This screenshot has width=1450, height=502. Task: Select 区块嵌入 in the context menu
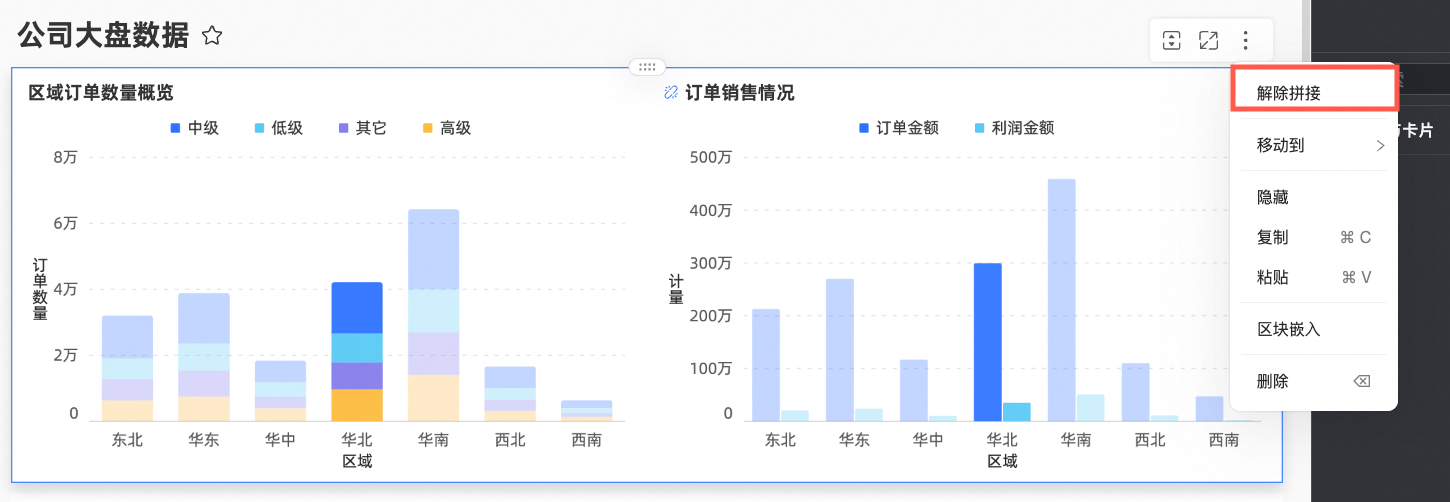point(1313,329)
